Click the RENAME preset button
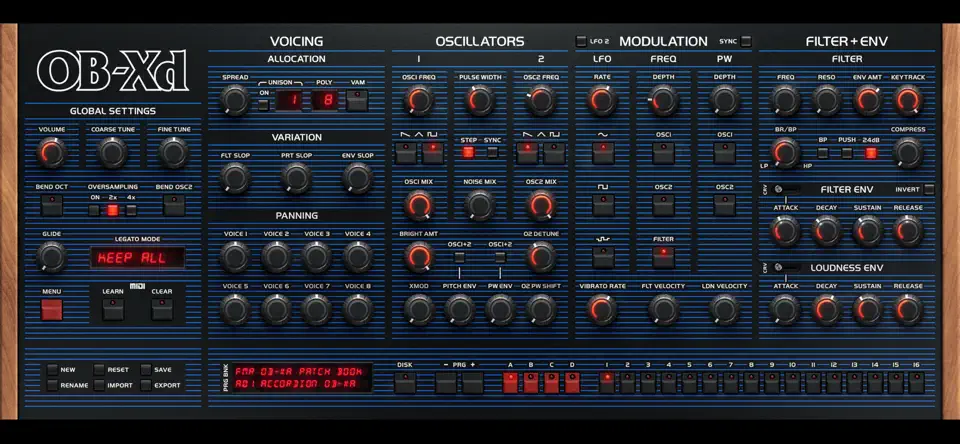This screenshot has height=444, width=960. coord(53,385)
